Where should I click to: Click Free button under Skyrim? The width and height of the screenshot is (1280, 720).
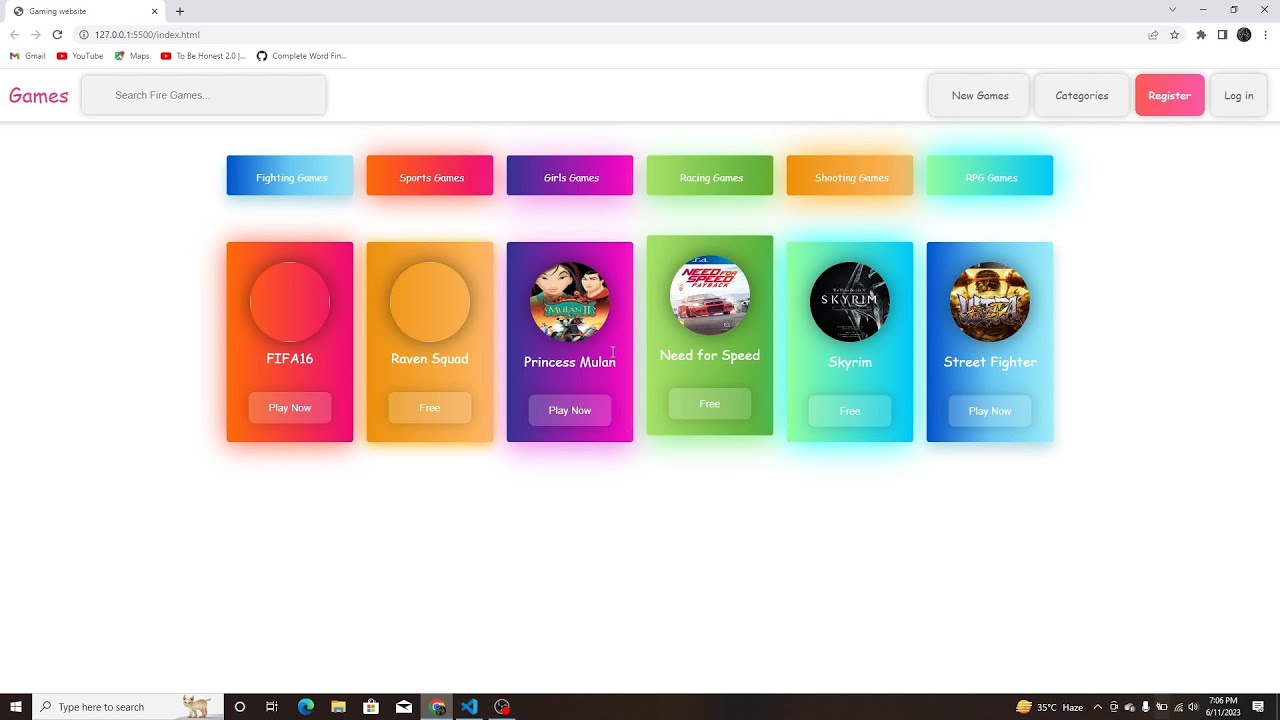pos(850,411)
